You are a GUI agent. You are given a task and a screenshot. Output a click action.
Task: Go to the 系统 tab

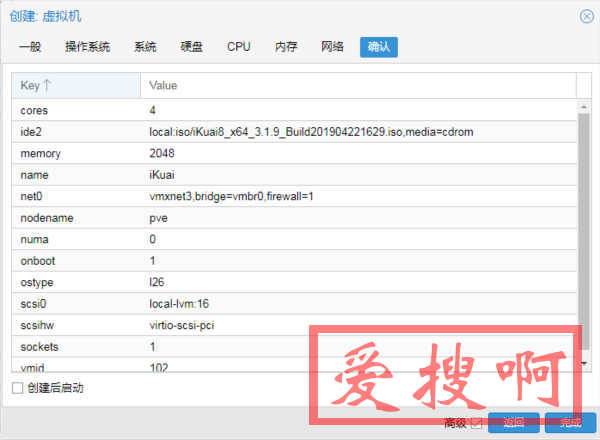point(145,47)
